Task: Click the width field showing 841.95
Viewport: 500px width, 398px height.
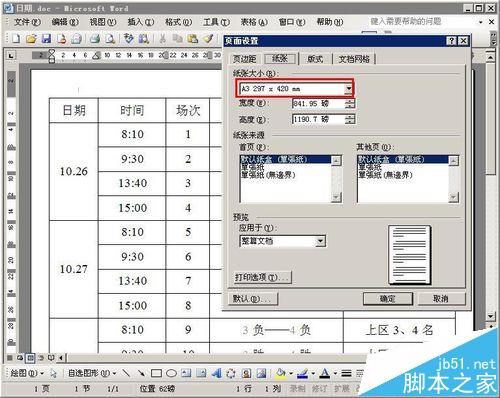Action: (x=319, y=104)
